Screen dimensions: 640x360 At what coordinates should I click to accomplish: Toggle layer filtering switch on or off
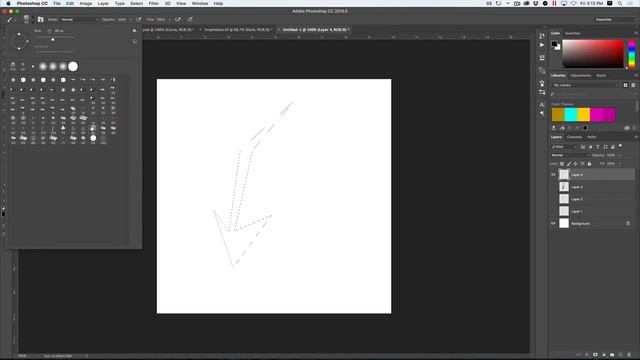(x=620, y=146)
